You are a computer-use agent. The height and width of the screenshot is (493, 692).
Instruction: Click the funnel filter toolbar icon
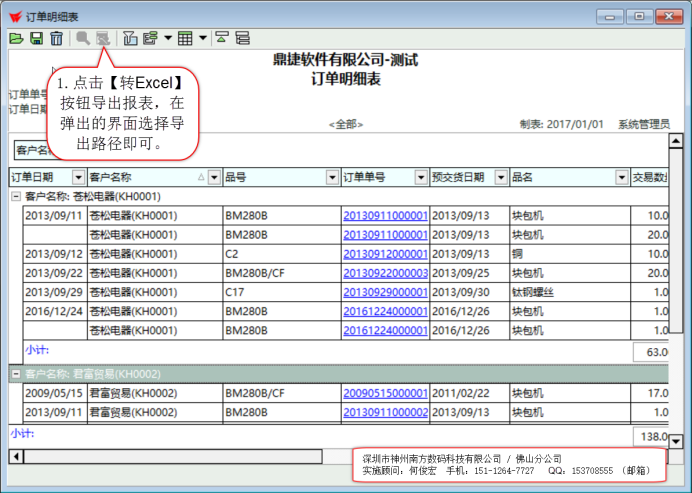(x=130, y=38)
